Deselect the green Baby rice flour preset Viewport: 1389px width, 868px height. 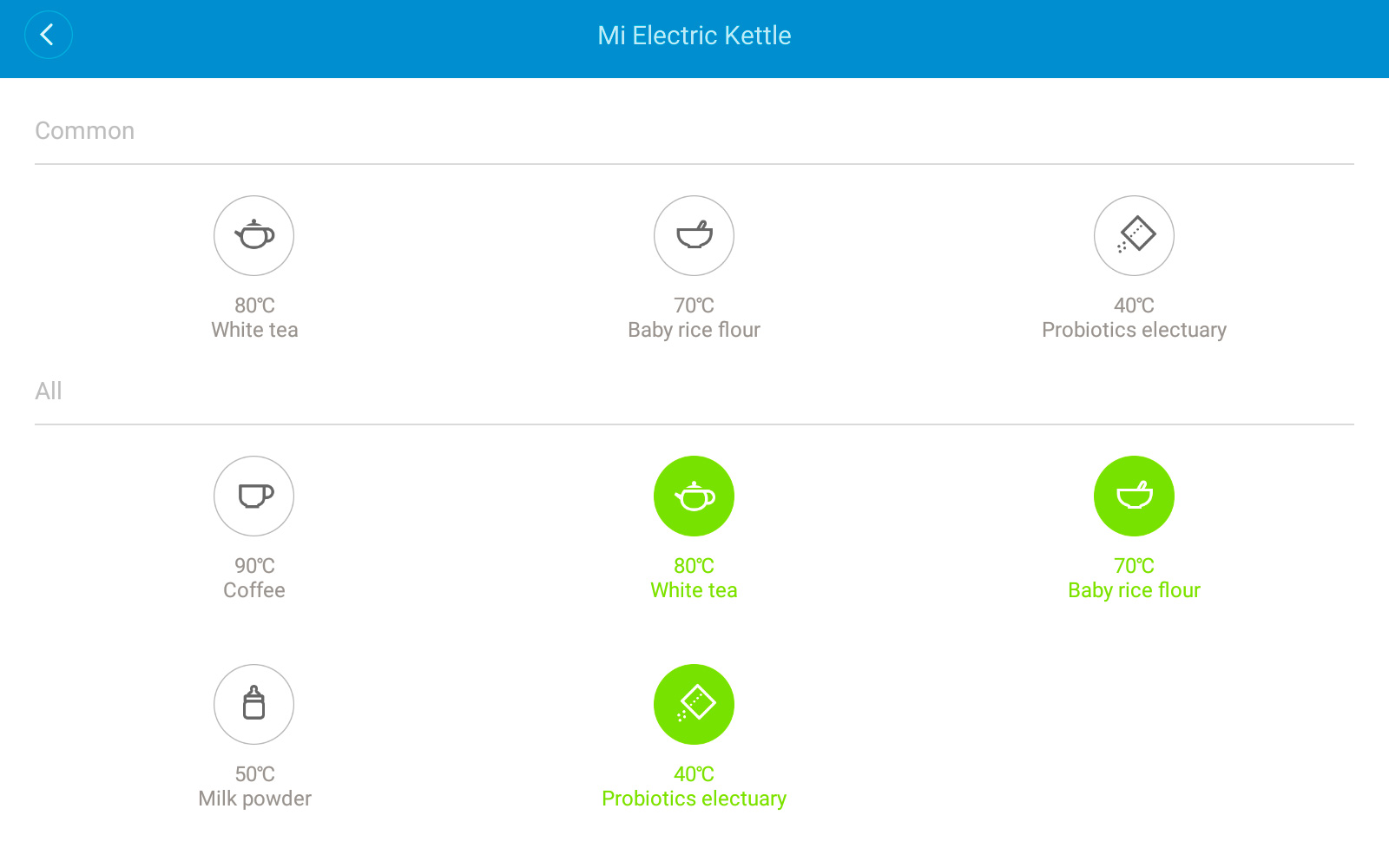pos(1134,496)
